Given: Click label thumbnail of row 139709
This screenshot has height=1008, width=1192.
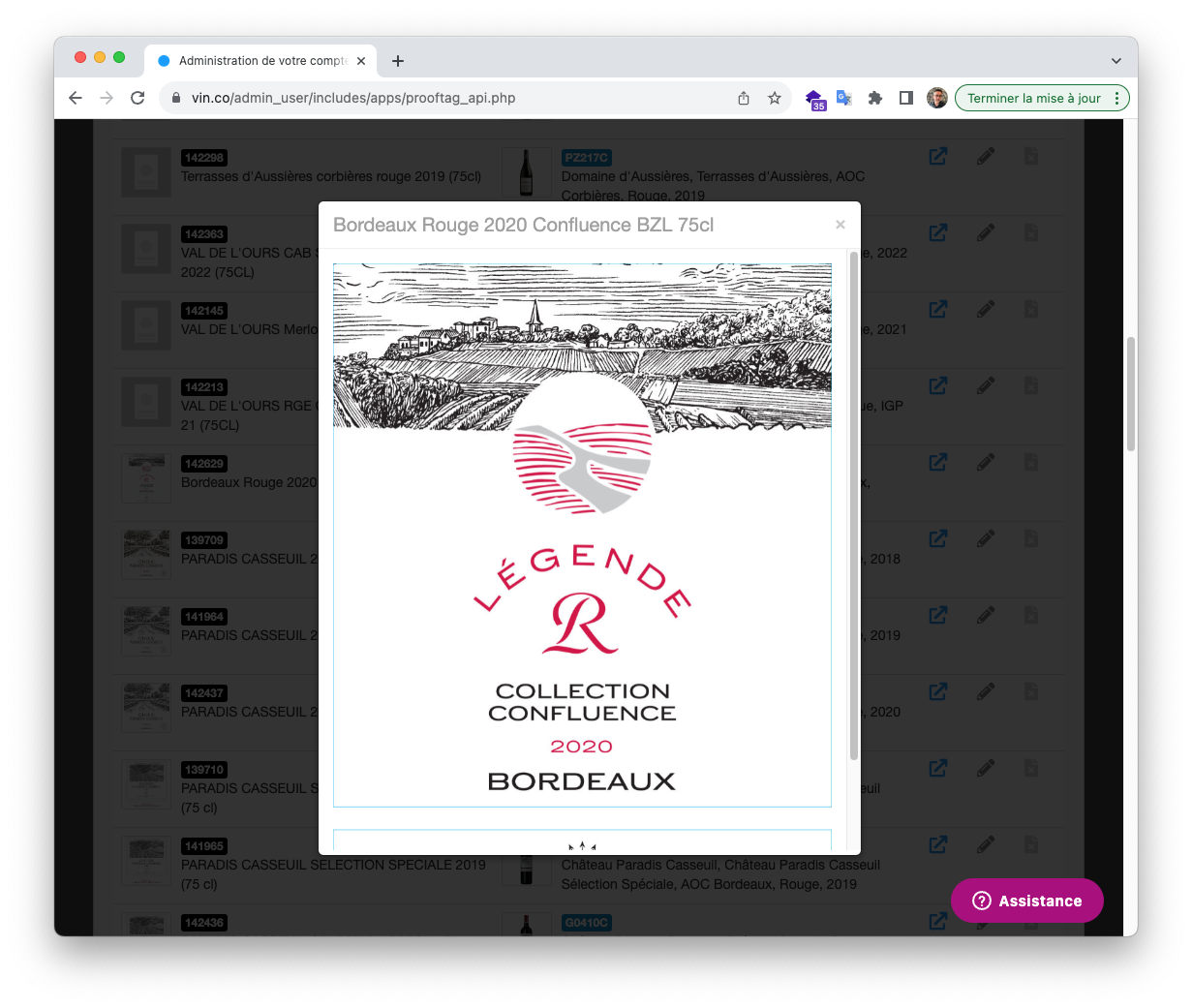Looking at the screenshot, I should 146,555.
